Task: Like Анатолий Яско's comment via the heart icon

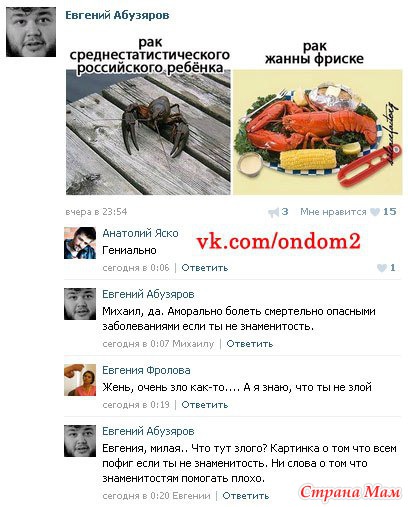Action: (382, 268)
